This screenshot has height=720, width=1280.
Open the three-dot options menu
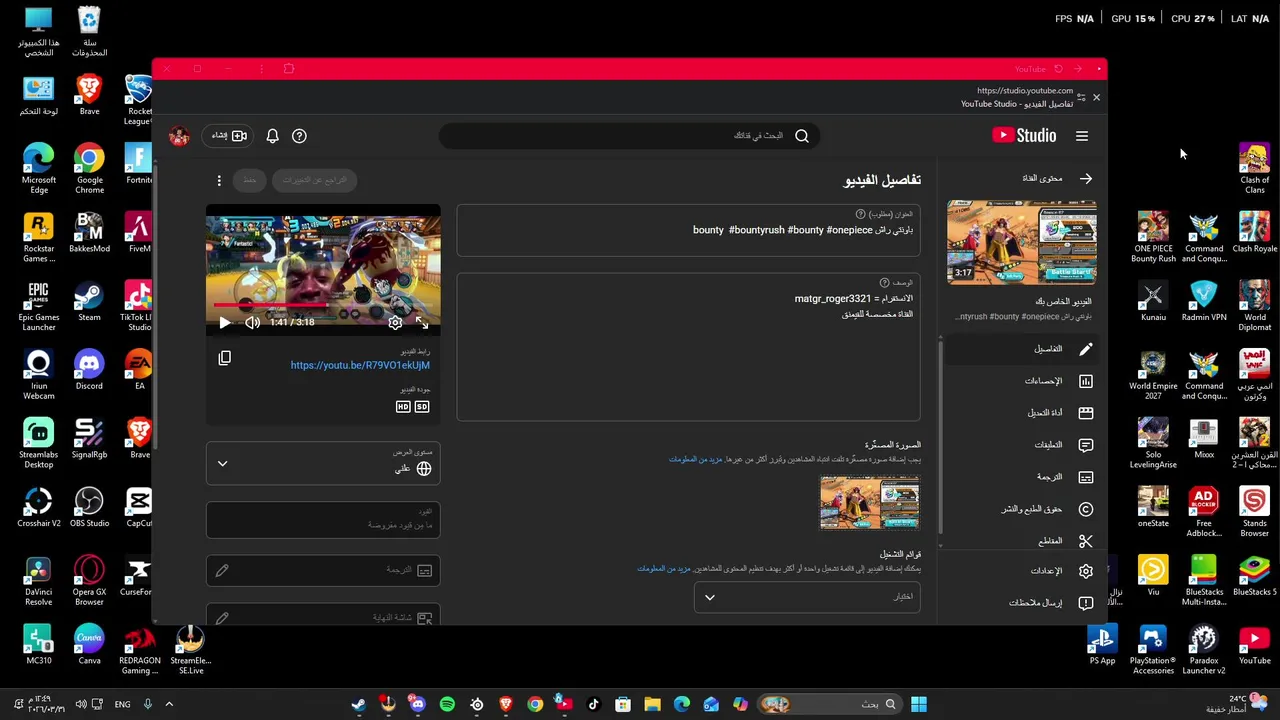pos(219,180)
